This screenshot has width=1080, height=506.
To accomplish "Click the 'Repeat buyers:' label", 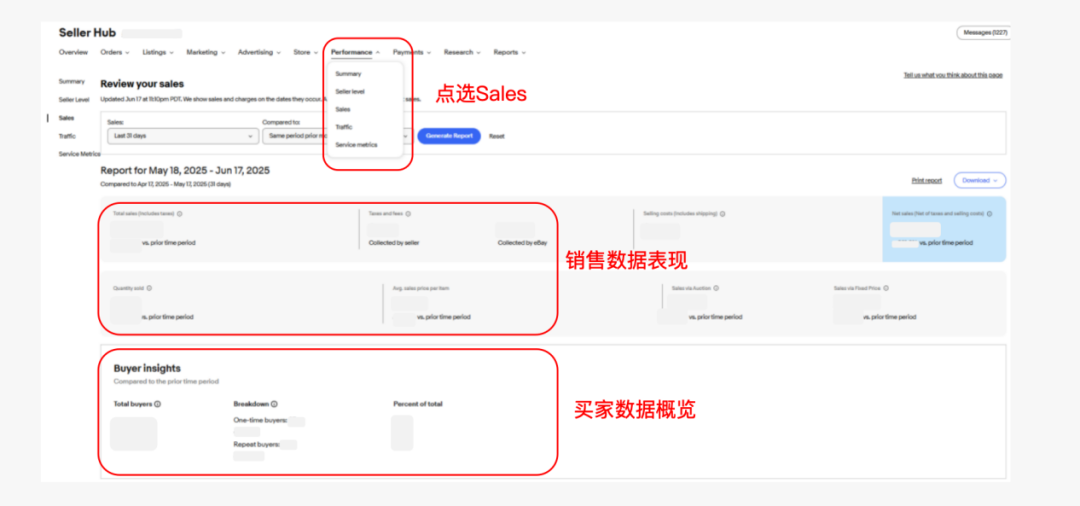I will pyautogui.click(x=256, y=445).
